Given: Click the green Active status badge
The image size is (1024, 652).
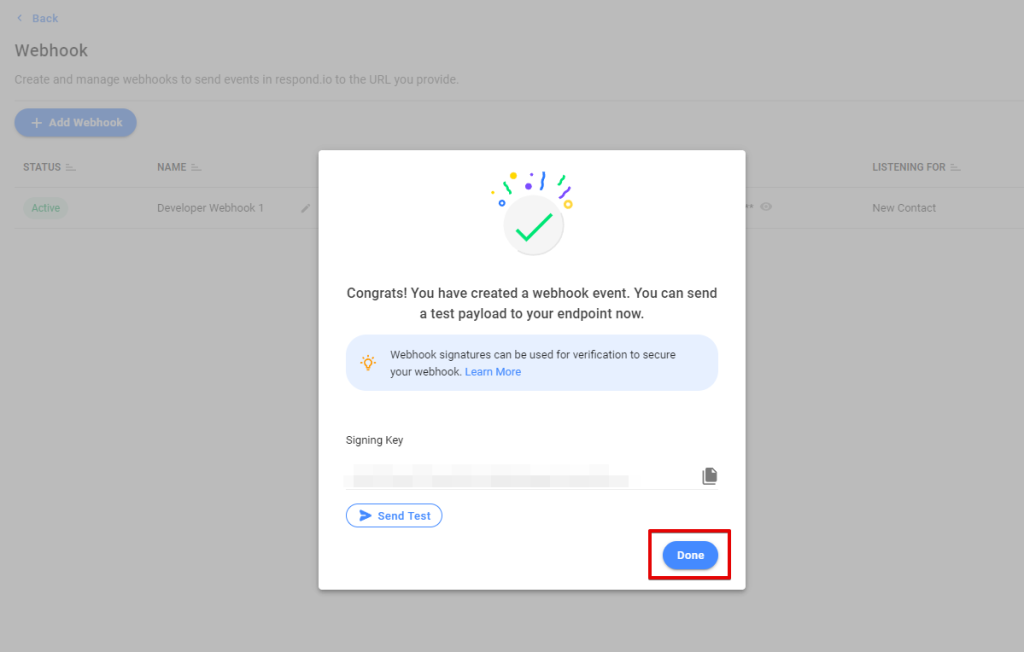Looking at the screenshot, I should [x=45, y=208].
